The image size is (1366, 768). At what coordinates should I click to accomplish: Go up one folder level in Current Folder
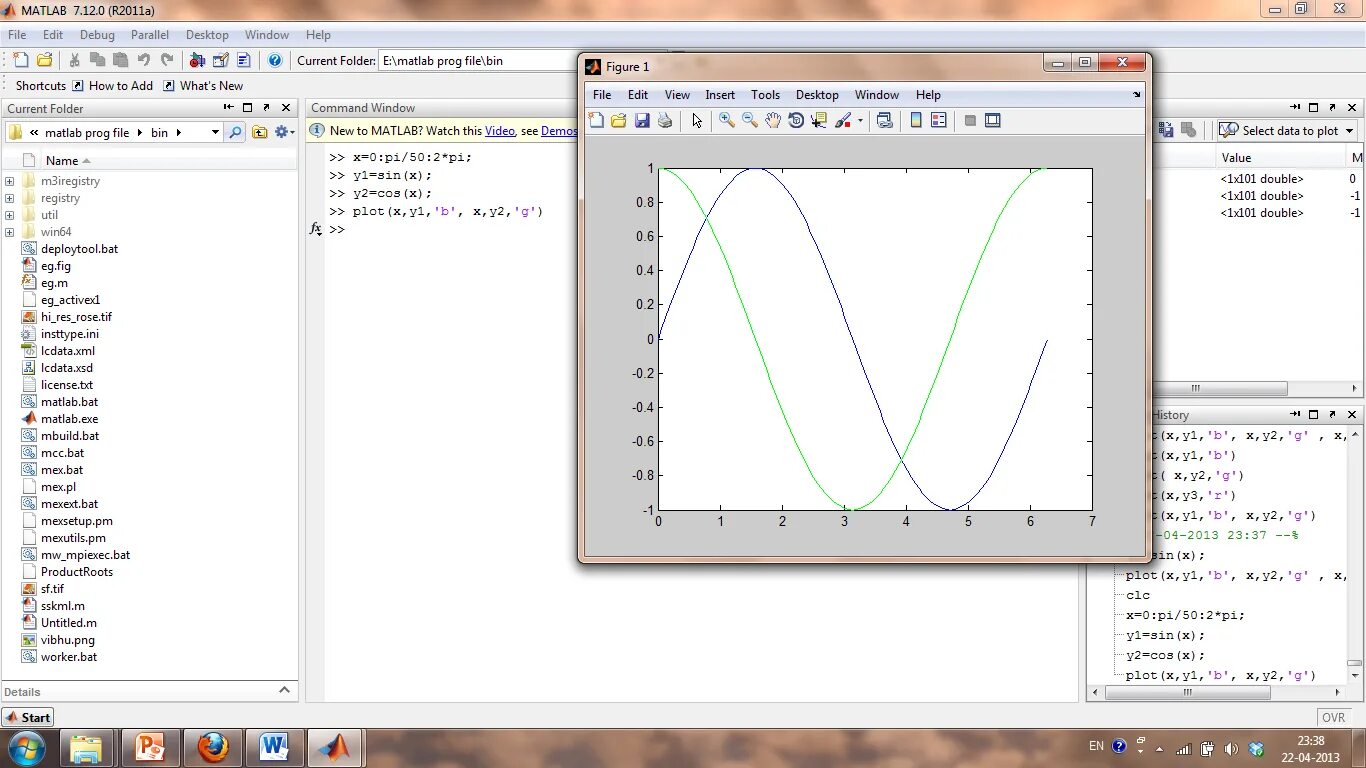(x=260, y=132)
